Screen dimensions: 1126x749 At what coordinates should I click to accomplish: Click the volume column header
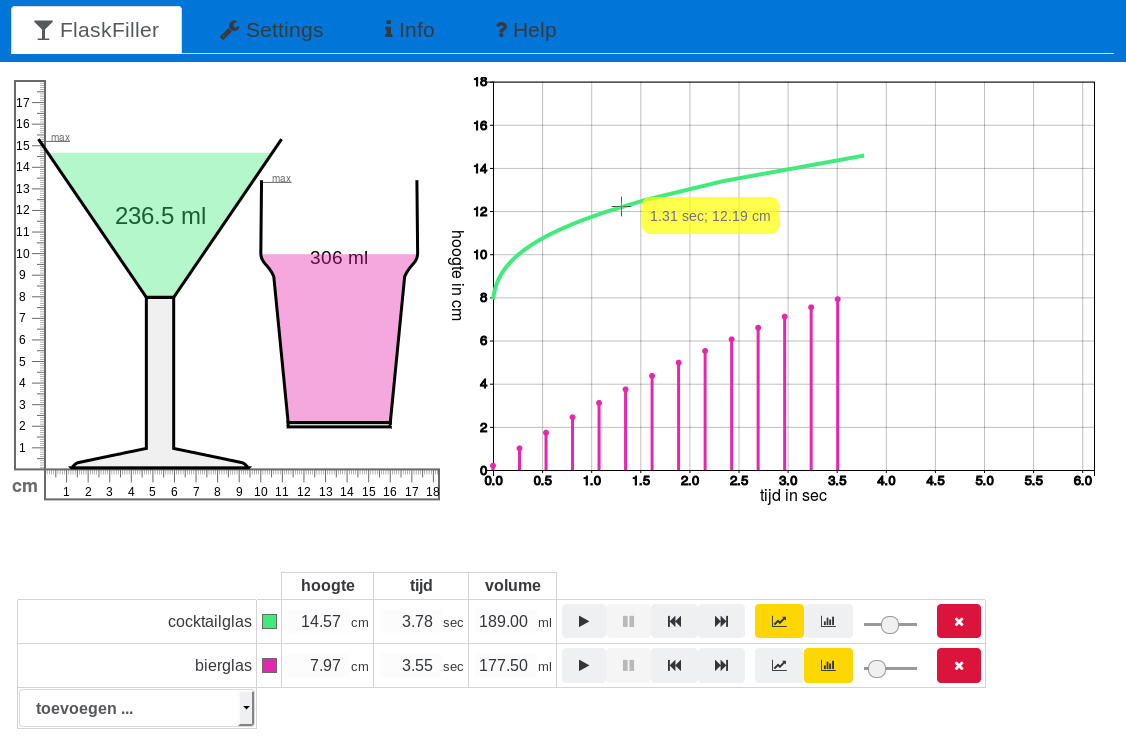(x=513, y=585)
